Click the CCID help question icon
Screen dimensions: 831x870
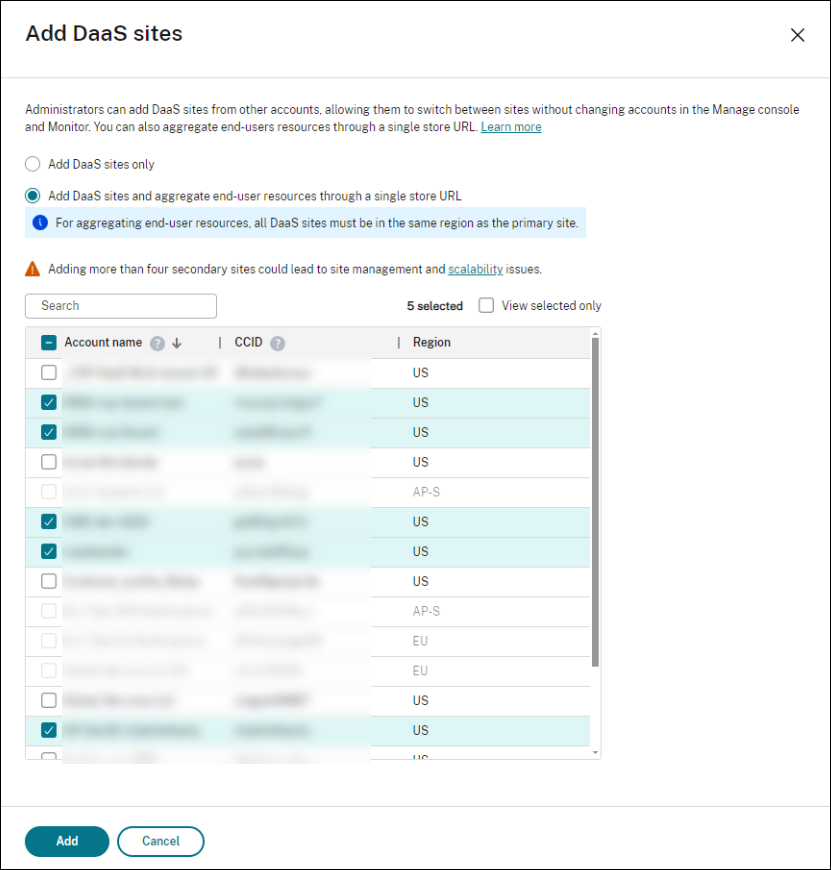pyautogui.click(x=277, y=343)
